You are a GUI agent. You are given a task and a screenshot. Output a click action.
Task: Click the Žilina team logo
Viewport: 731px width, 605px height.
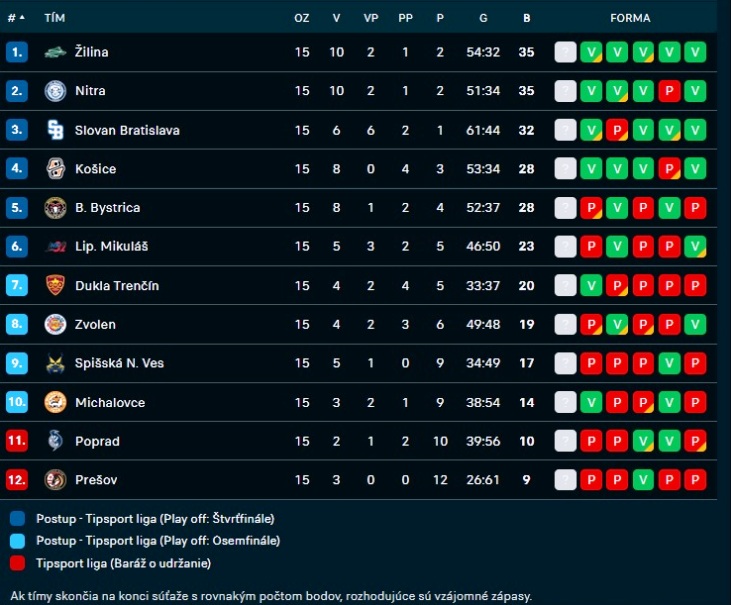[x=55, y=52]
